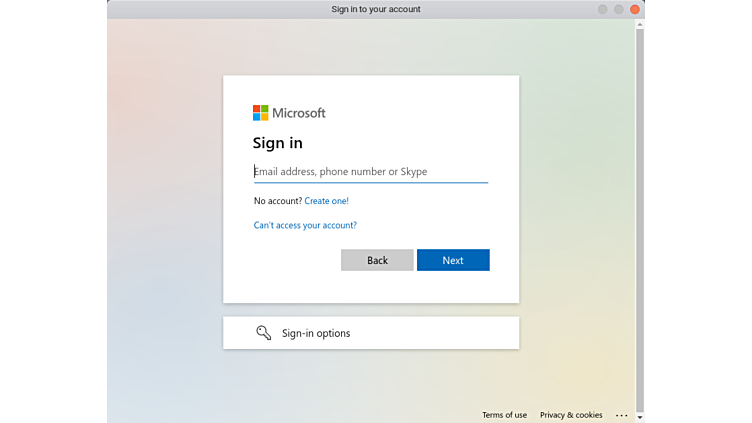Click the 'Sign in to your account' window title
Image resolution: width=752 pixels, height=423 pixels.
point(376,9)
